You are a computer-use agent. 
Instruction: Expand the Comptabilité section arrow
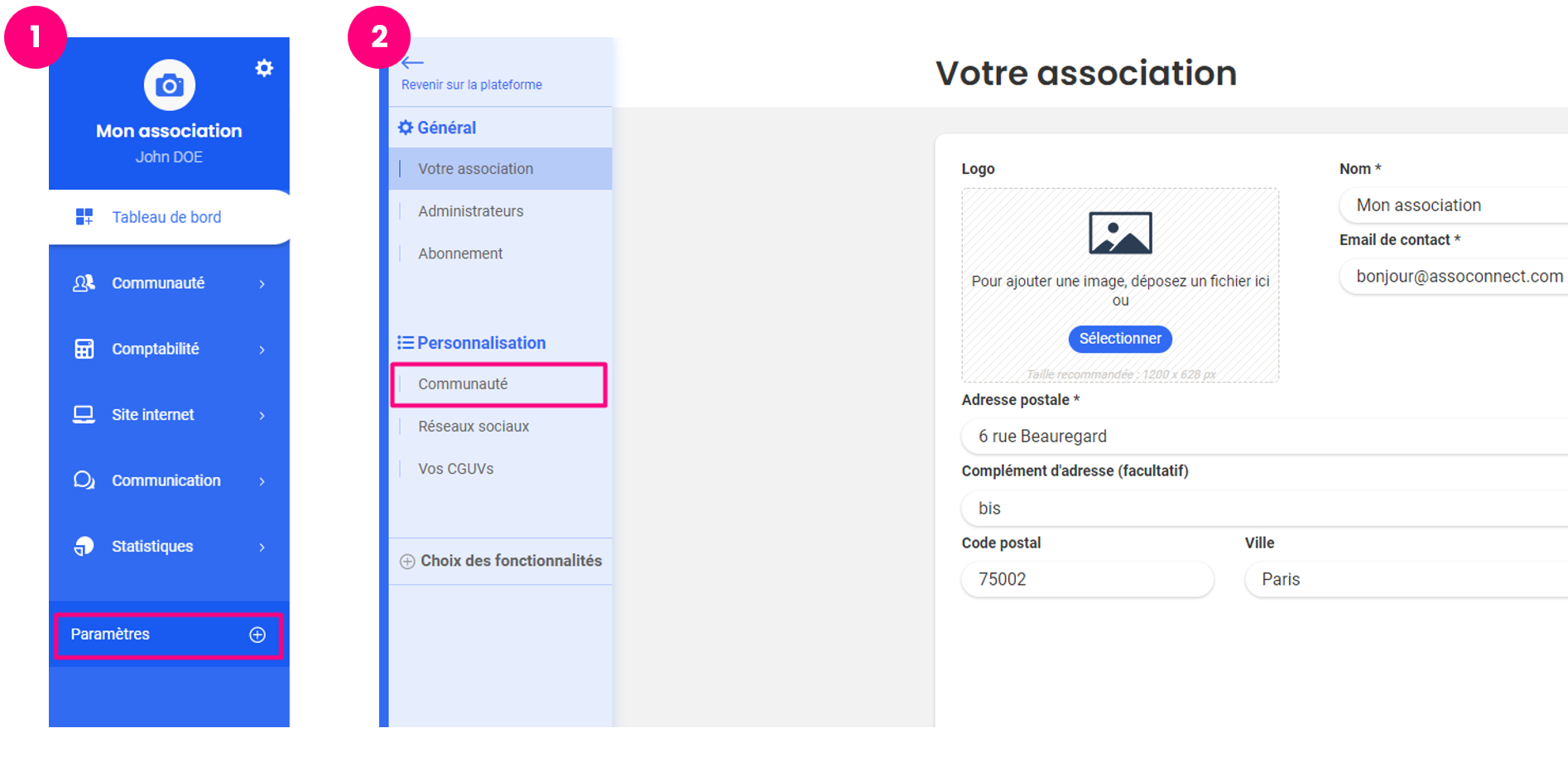[262, 349]
